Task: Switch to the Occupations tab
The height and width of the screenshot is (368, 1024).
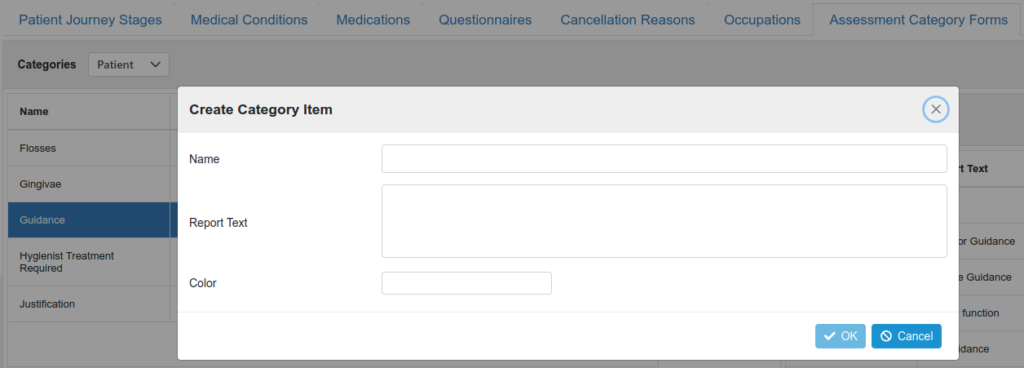Action: [762, 20]
